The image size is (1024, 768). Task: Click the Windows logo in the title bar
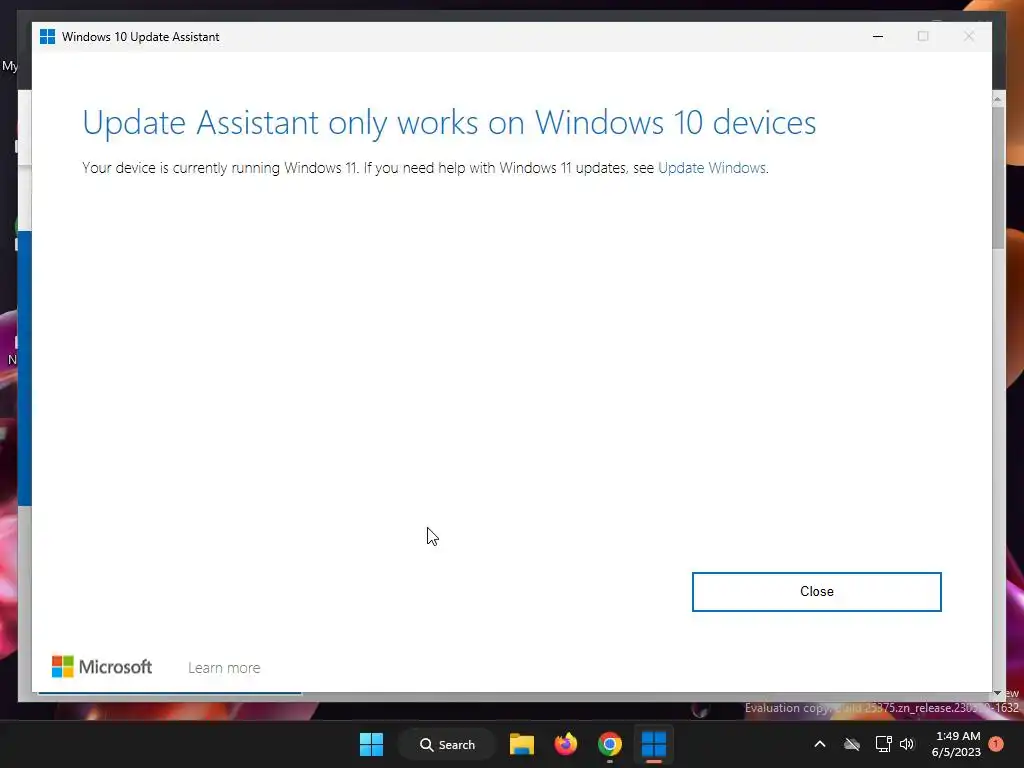(x=47, y=37)
